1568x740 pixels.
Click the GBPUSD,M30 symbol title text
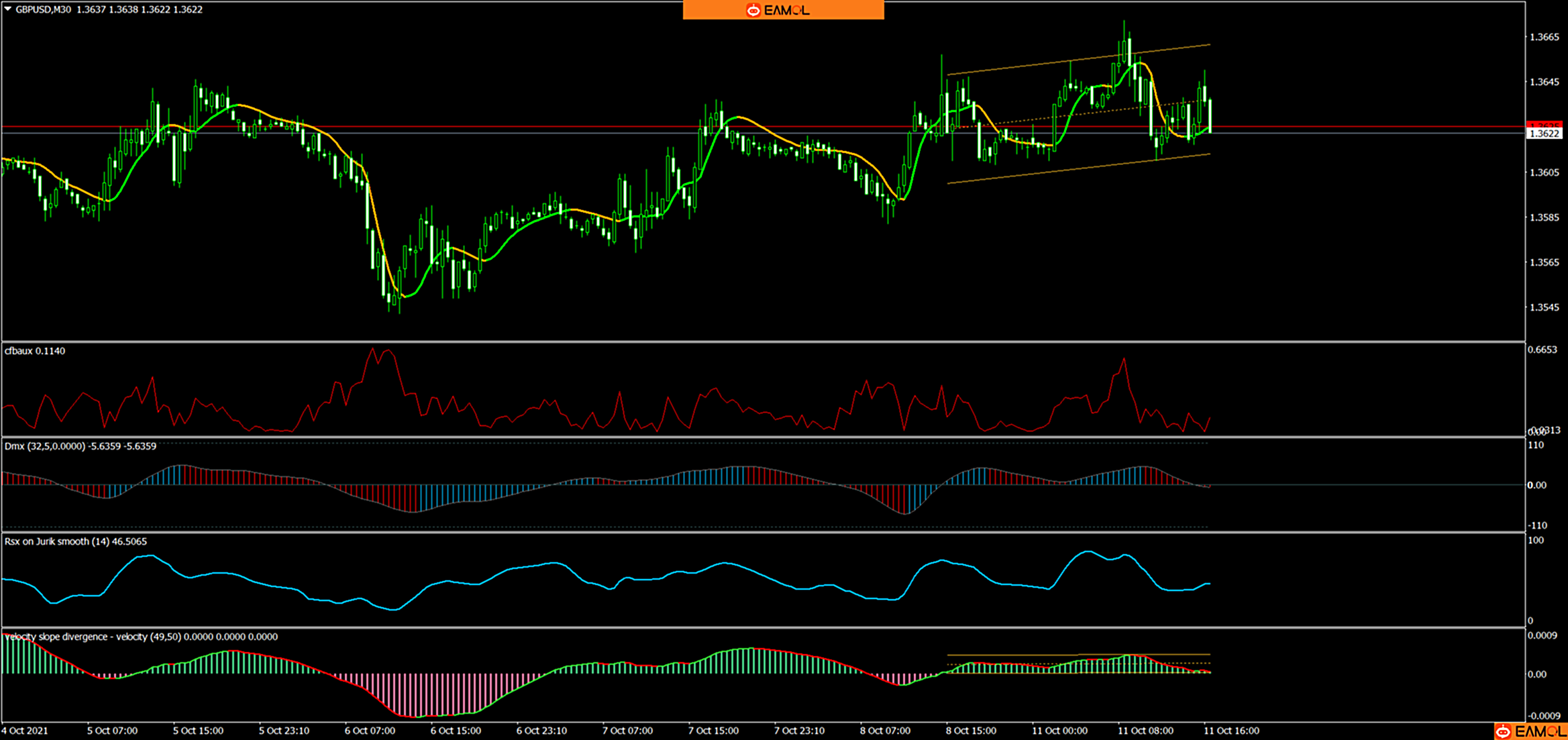43,9
